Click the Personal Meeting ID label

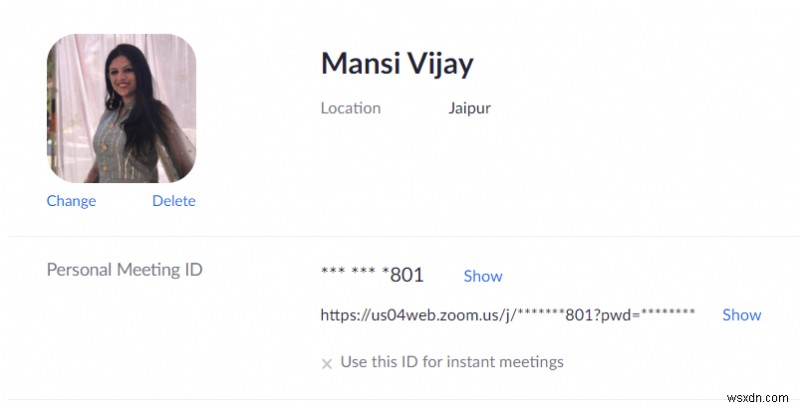coord(124,270)
